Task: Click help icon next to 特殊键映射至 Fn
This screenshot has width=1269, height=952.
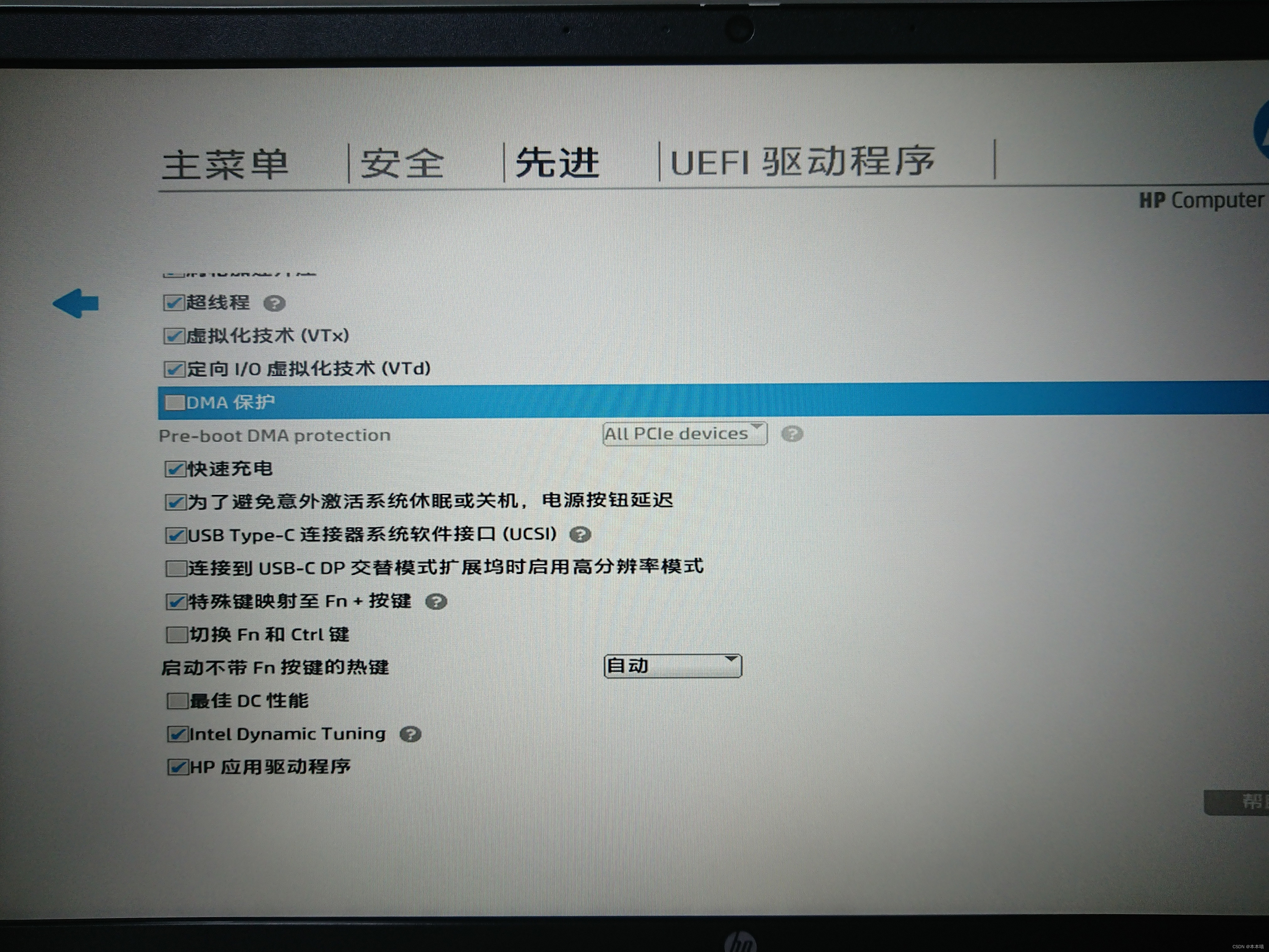Action: pyautogui.click(x=436, y=602)
